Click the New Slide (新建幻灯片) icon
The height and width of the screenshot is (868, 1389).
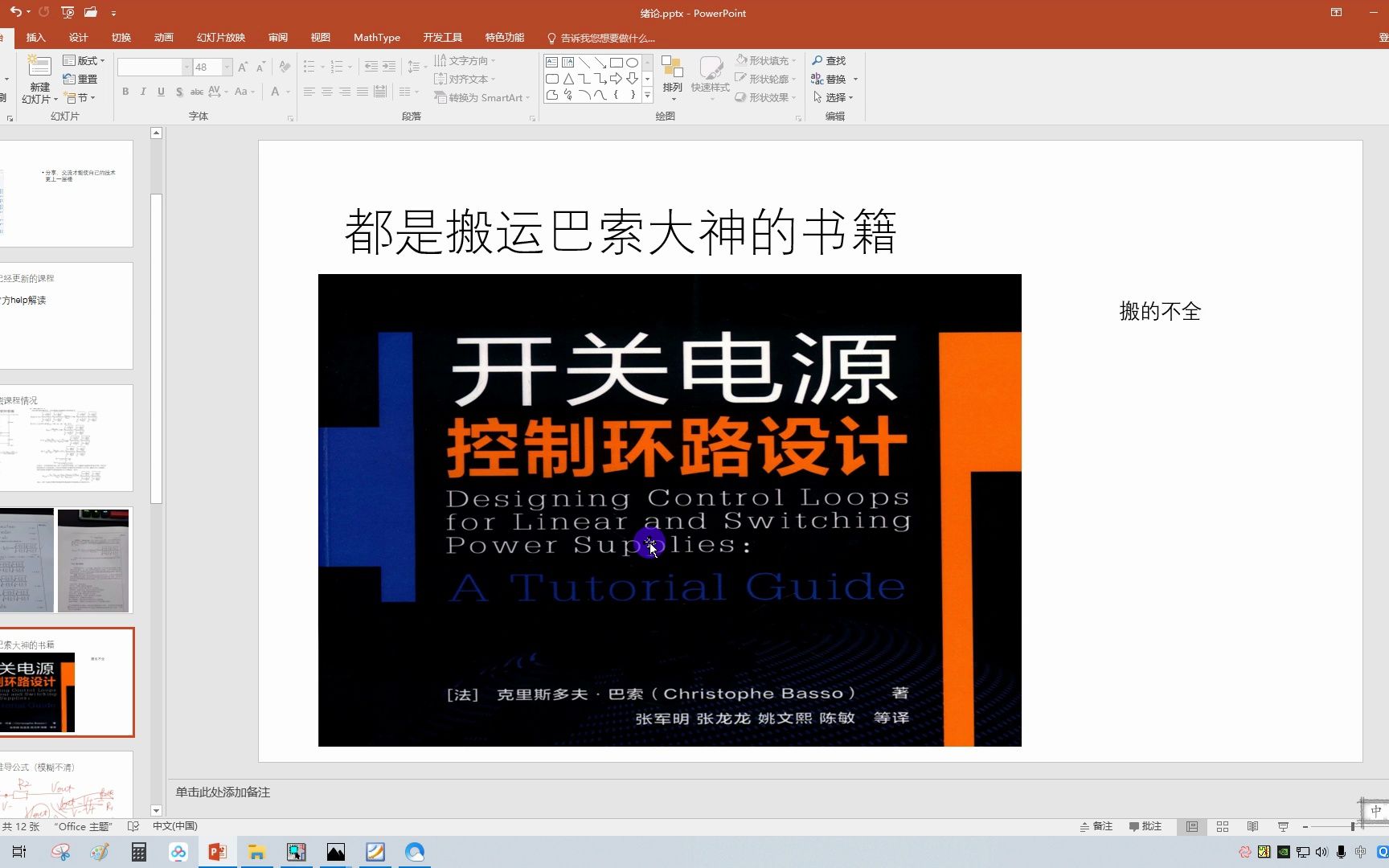click(x=39, y=66)
